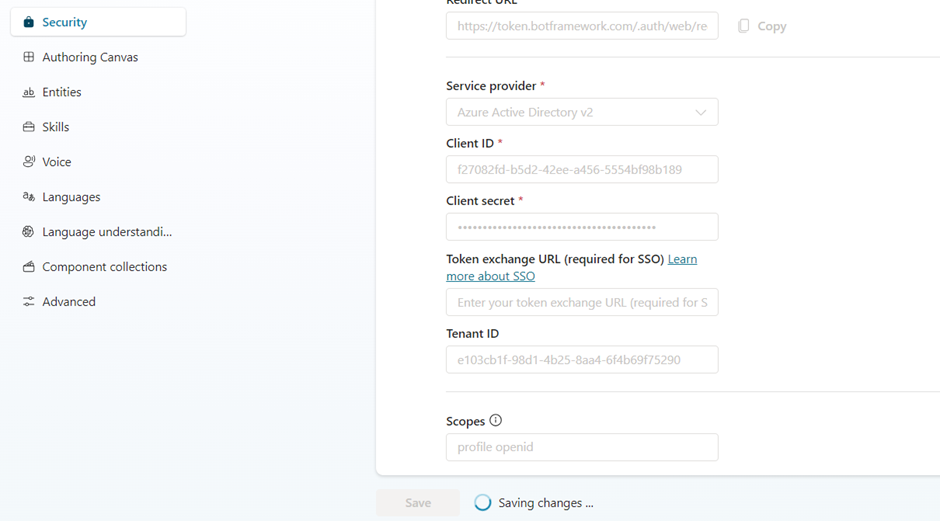The width and height of the screenshot is (940, 521).
Task: Focus the Token exchange URL field
Action: pyautogui.click(x=581, y=302)
